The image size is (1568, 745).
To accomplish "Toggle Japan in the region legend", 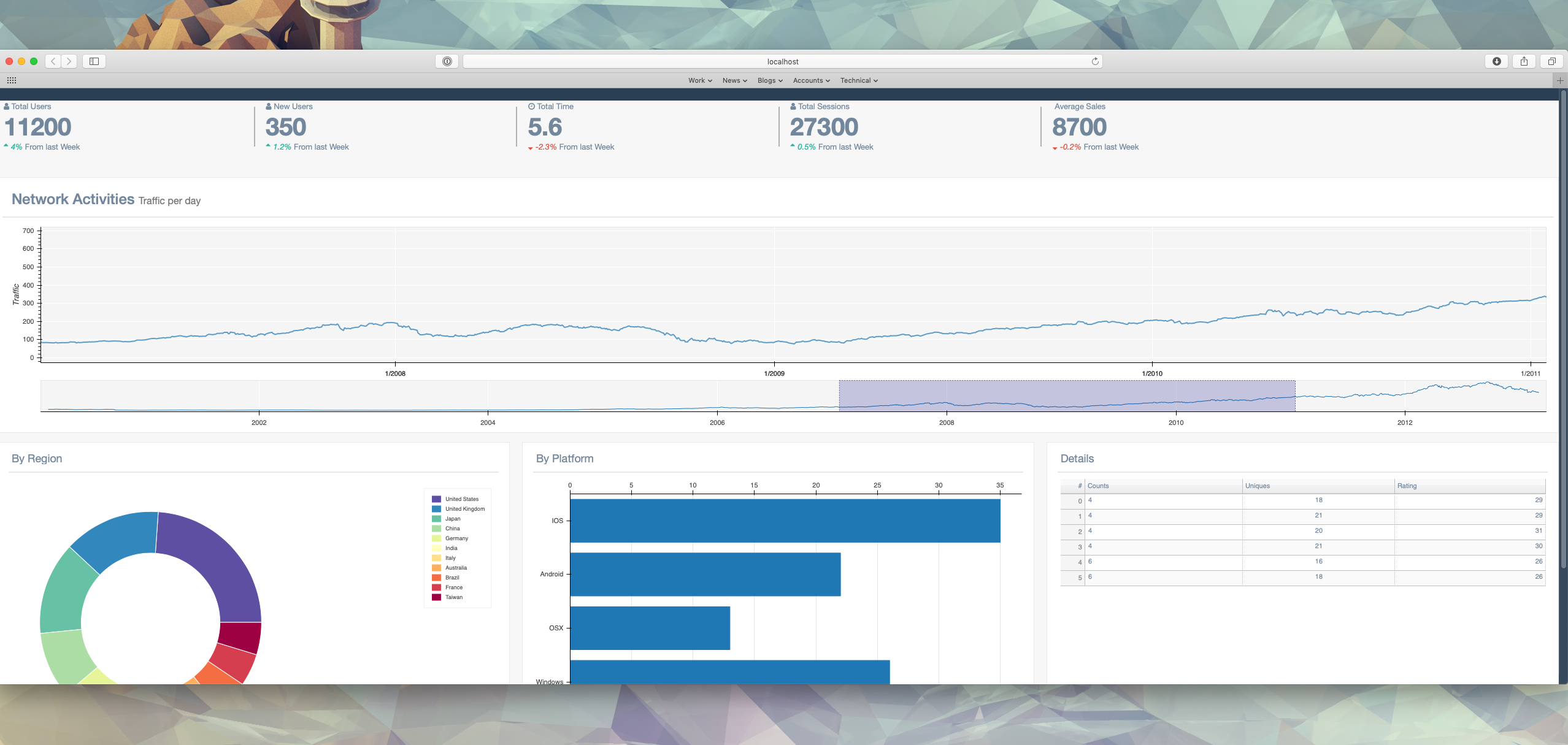I will pyautogui.click(x=453, y=518).
